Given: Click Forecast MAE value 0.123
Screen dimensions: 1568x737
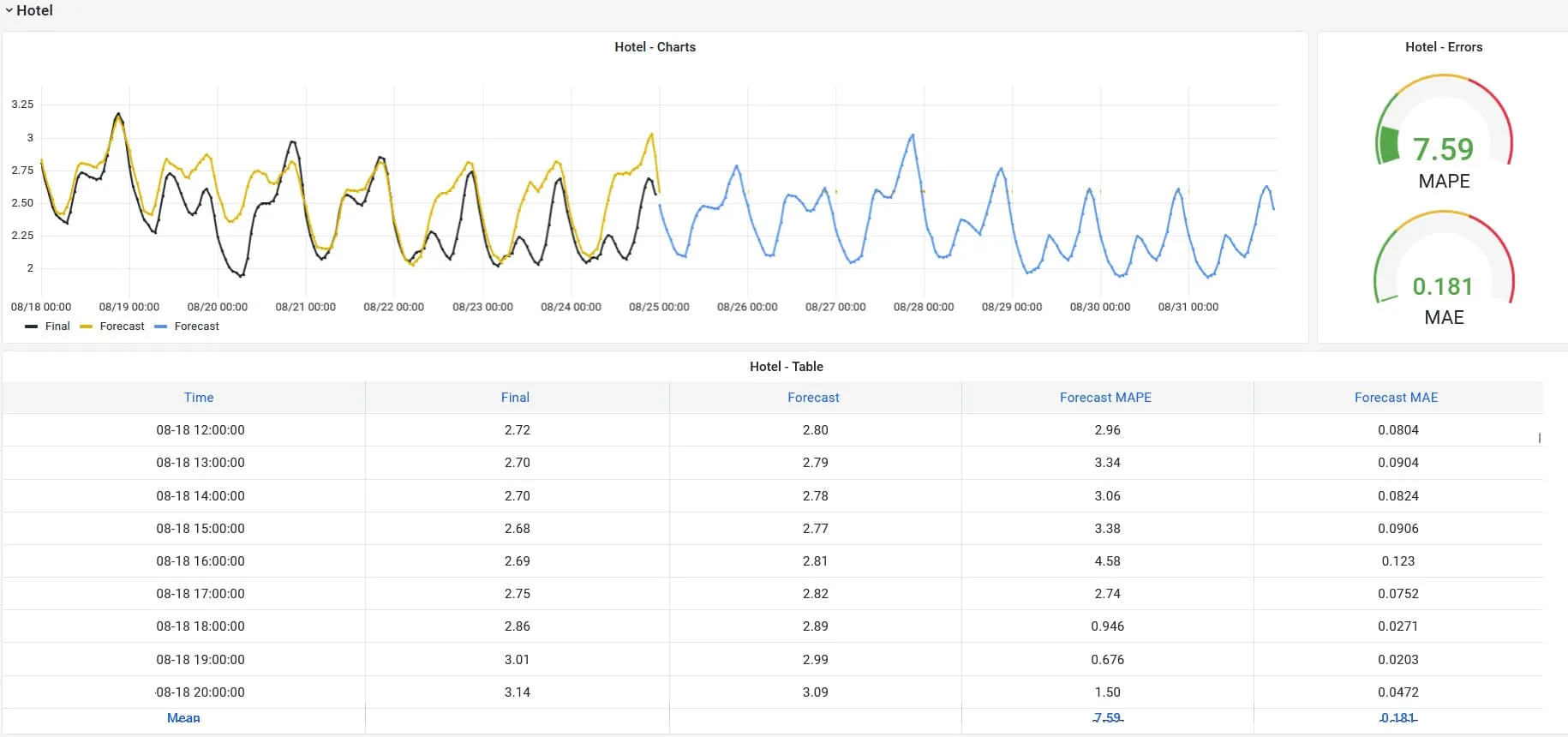Looking at the screenshot, I should point(1398,561).
